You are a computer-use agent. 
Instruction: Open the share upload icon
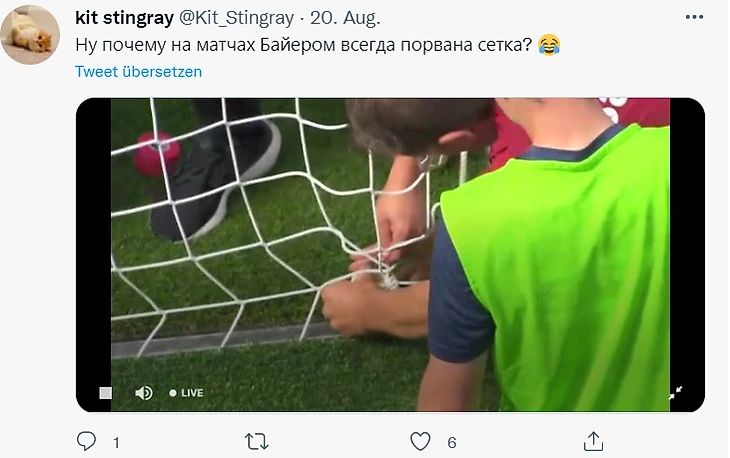pyautogui.click(x=593, y=441)
